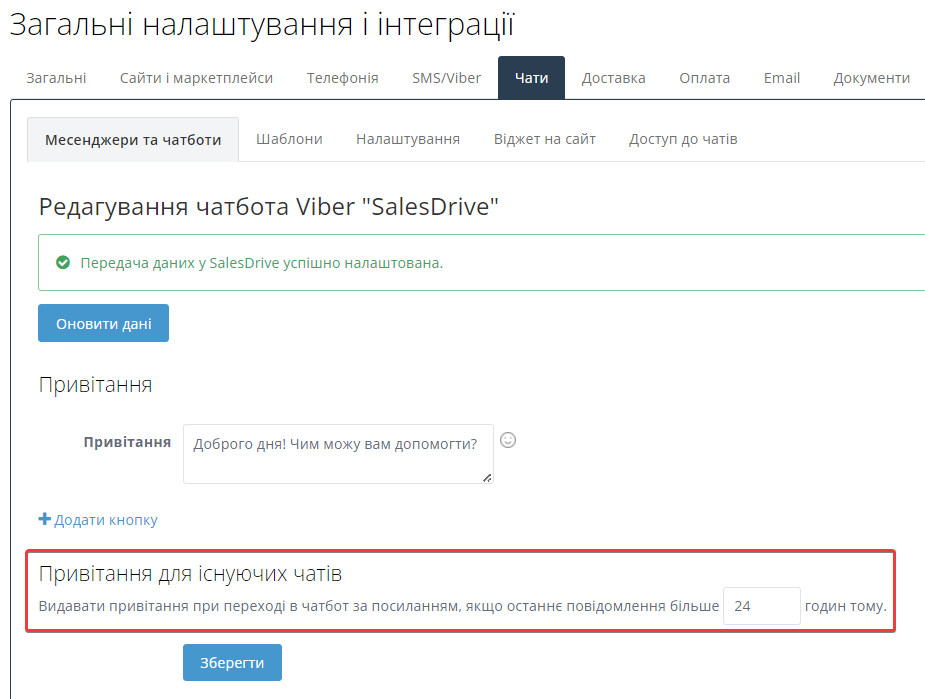
Task: Click the active Чати tab
Action: [x=531, y=78]
